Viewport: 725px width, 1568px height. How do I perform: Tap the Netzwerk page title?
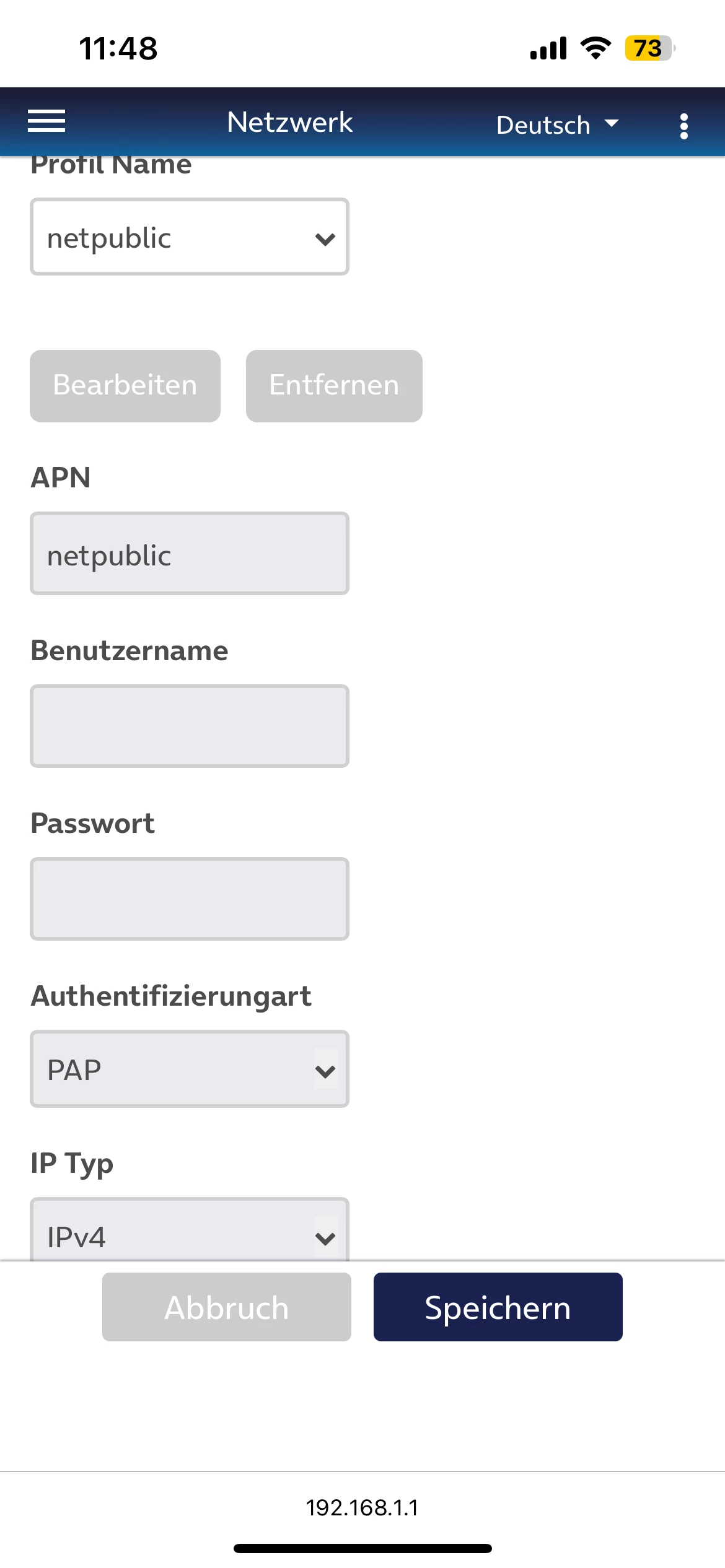coord(289,122)
